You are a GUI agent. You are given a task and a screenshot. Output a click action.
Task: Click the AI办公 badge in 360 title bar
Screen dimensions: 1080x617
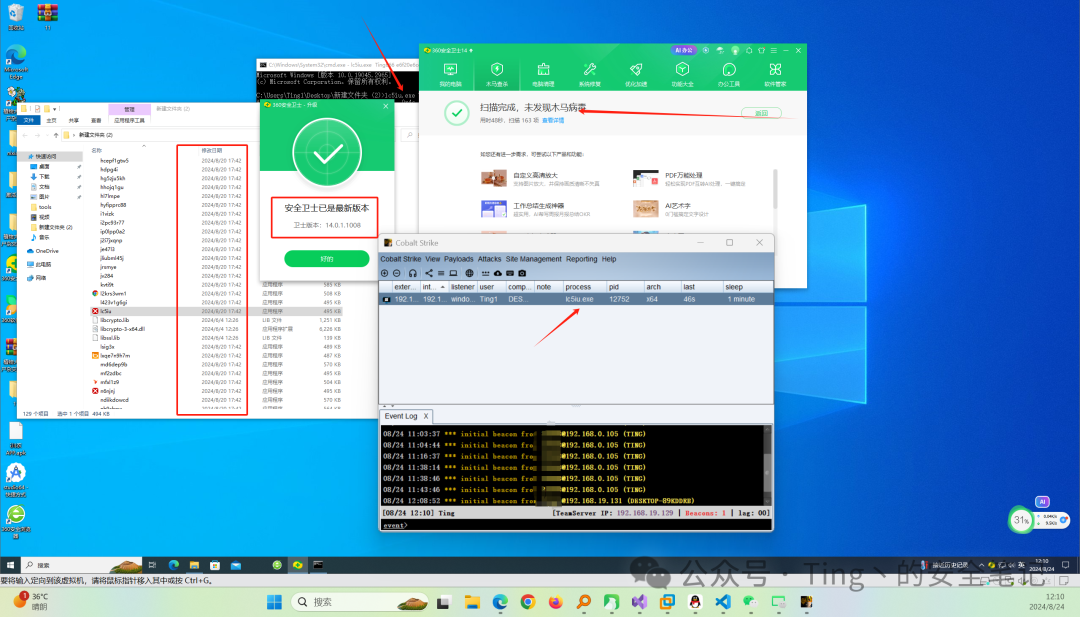pyautogui.click(x=684, y=50)
